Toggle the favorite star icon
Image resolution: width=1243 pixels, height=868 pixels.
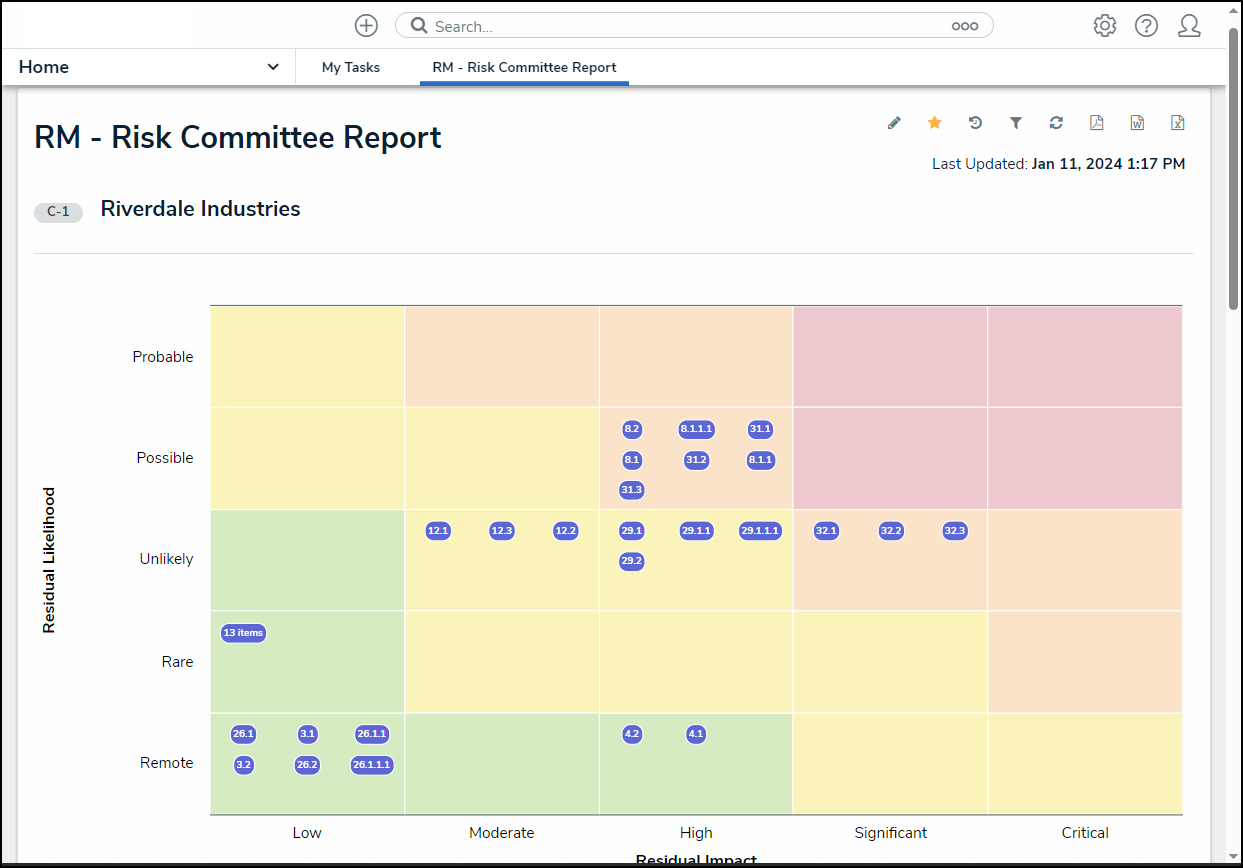[x=934, y=123]
